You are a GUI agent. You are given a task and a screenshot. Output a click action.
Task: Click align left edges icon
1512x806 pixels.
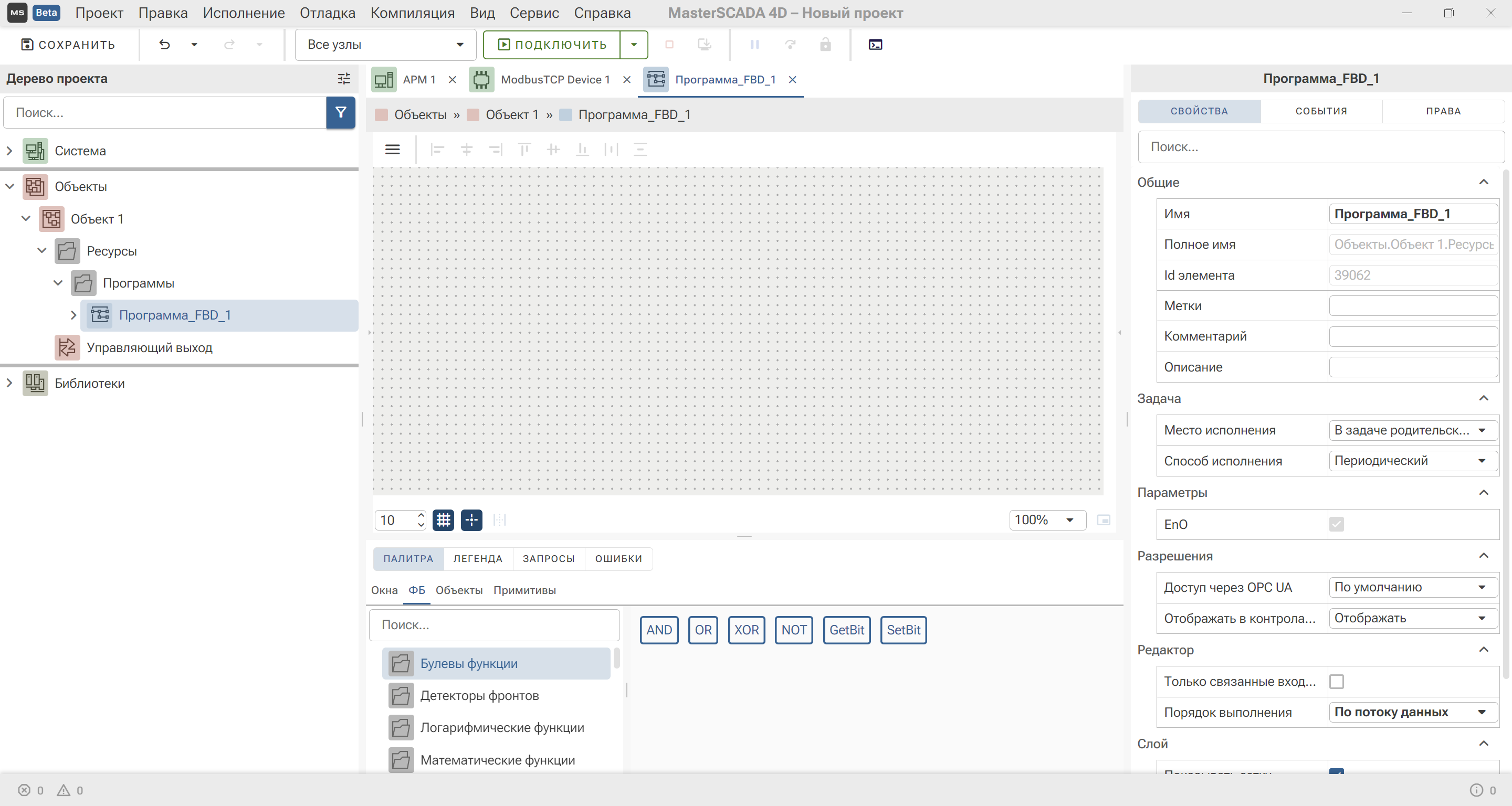click(437, 150)
